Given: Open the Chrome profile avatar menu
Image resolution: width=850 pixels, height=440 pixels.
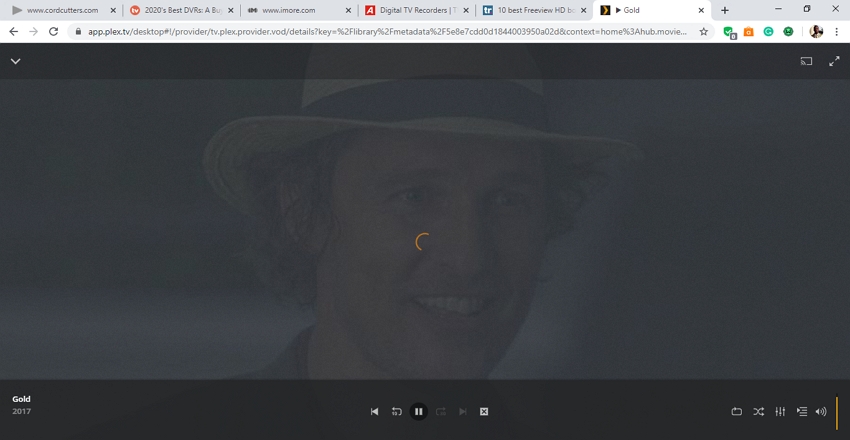Looking at the screenshot, I should coord(816,32).
